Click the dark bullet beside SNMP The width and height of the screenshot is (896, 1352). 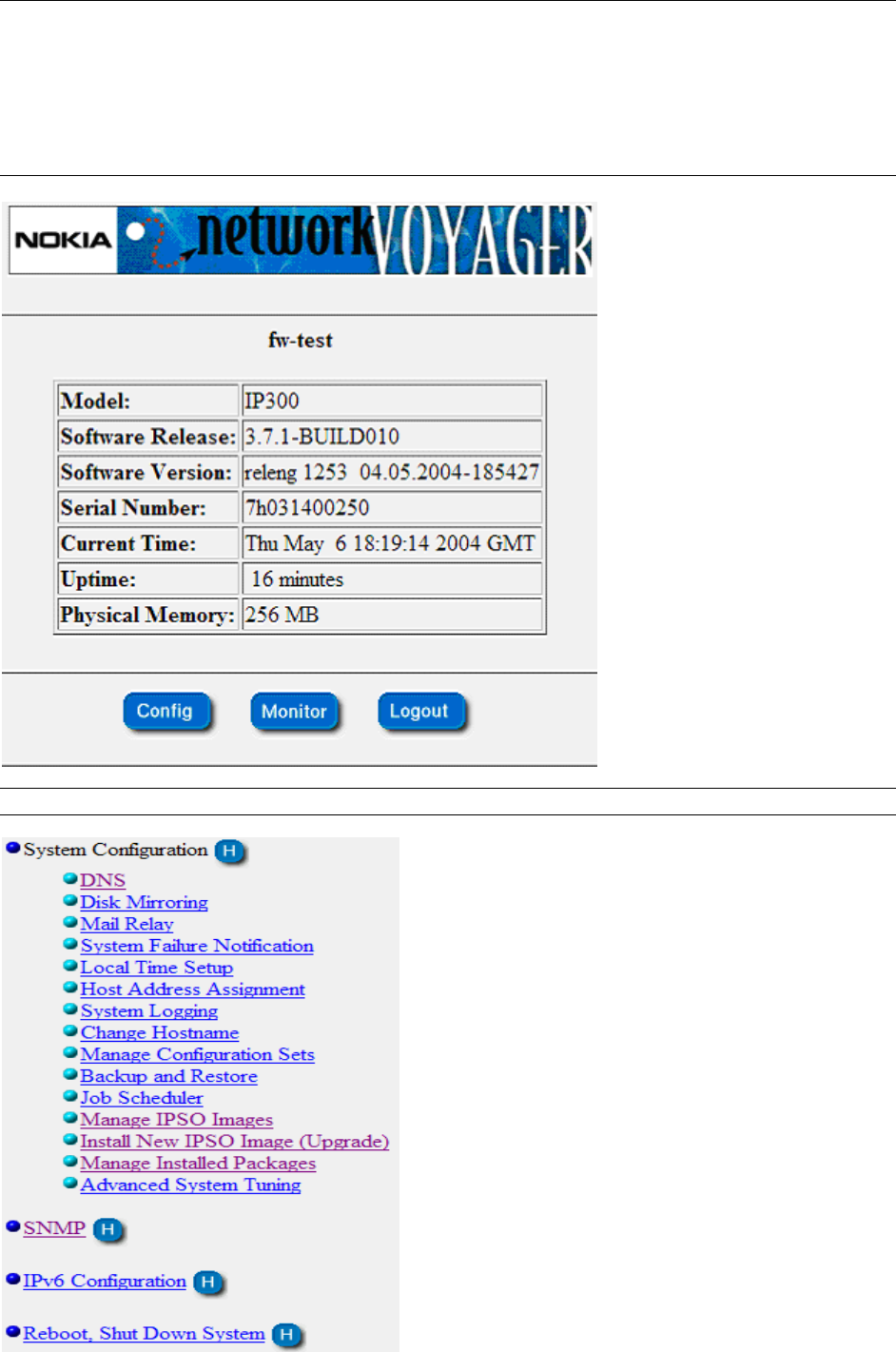click(13, 1226)
